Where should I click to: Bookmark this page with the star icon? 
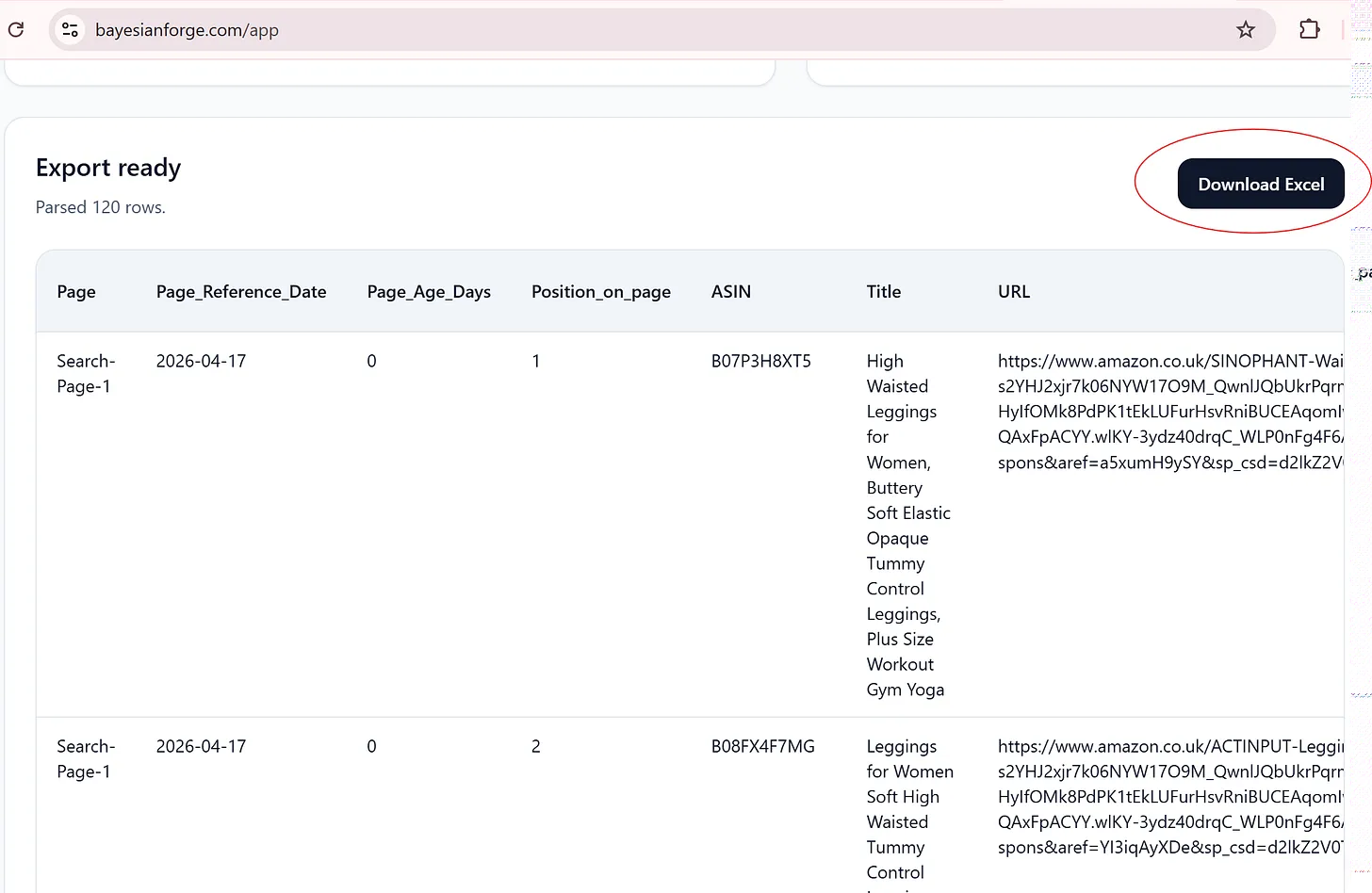pos(1245,30)
